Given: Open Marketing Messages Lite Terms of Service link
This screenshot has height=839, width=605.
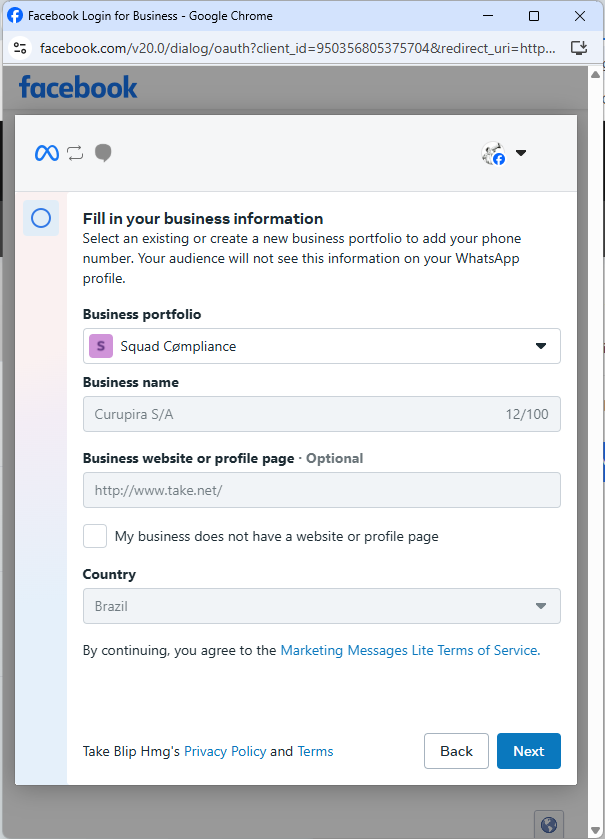Looking at the screenshot, I should [410, 650].
